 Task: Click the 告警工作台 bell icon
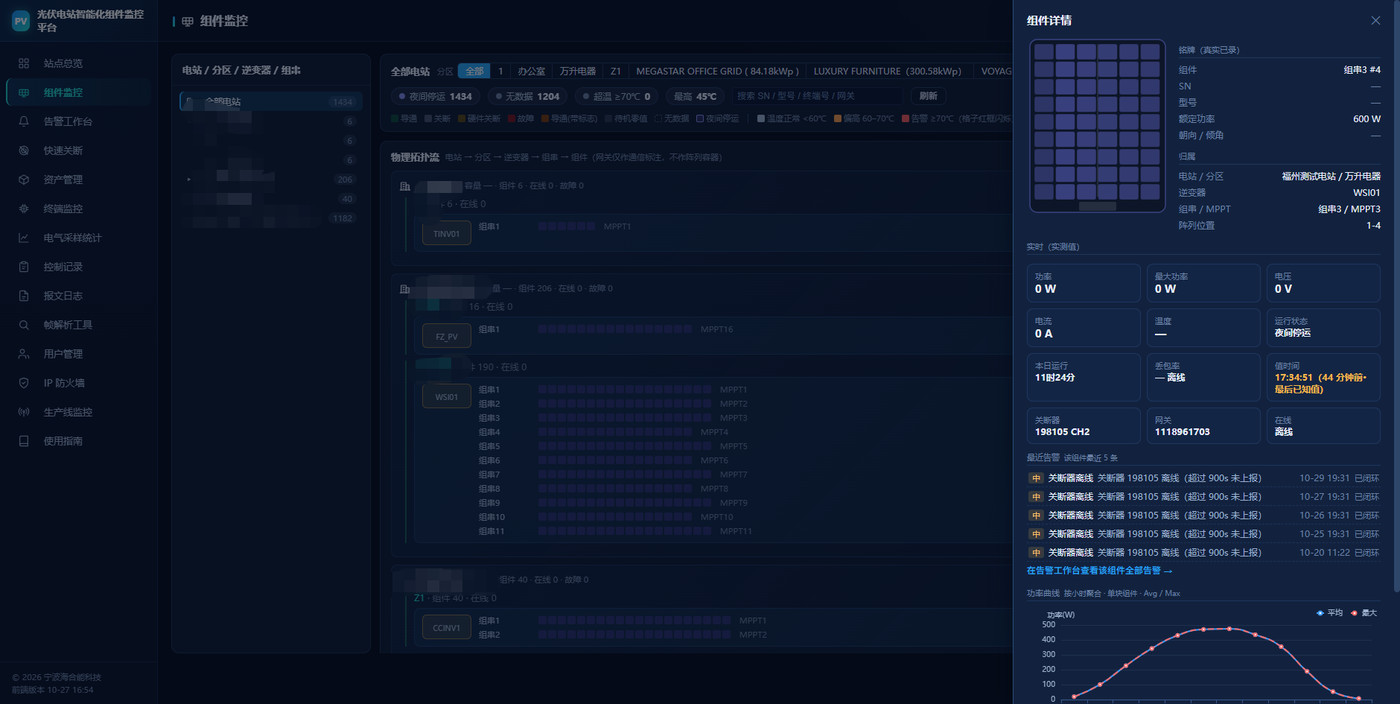[x=24, y=121]
